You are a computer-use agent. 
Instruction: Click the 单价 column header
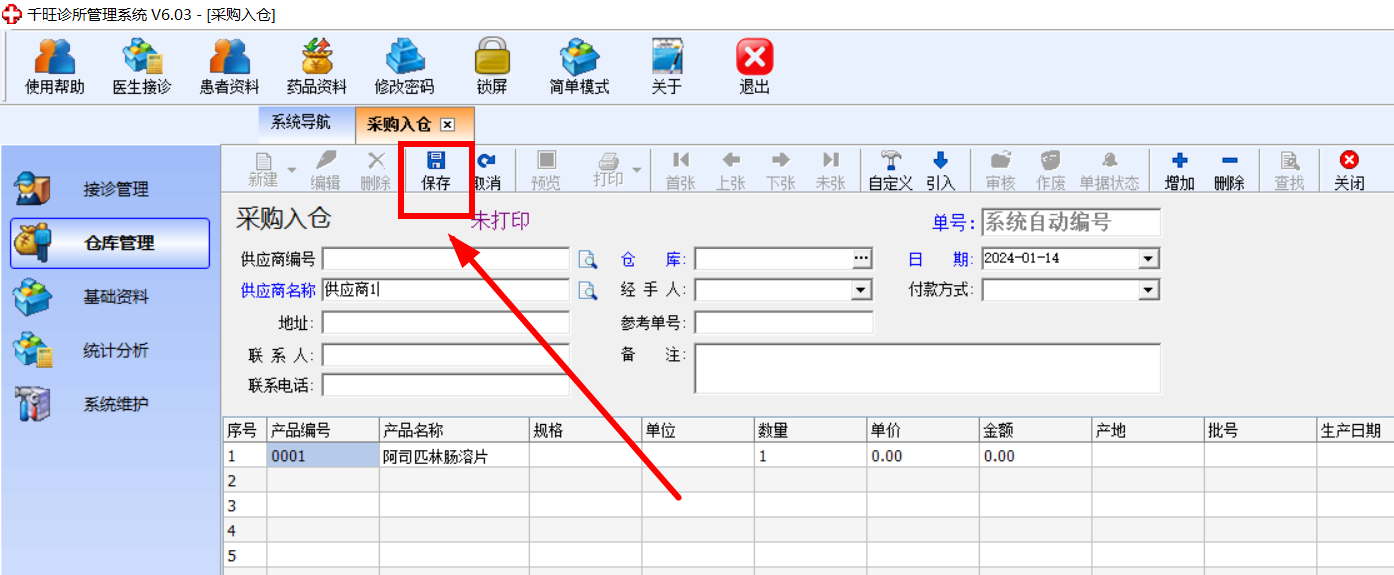923,431
